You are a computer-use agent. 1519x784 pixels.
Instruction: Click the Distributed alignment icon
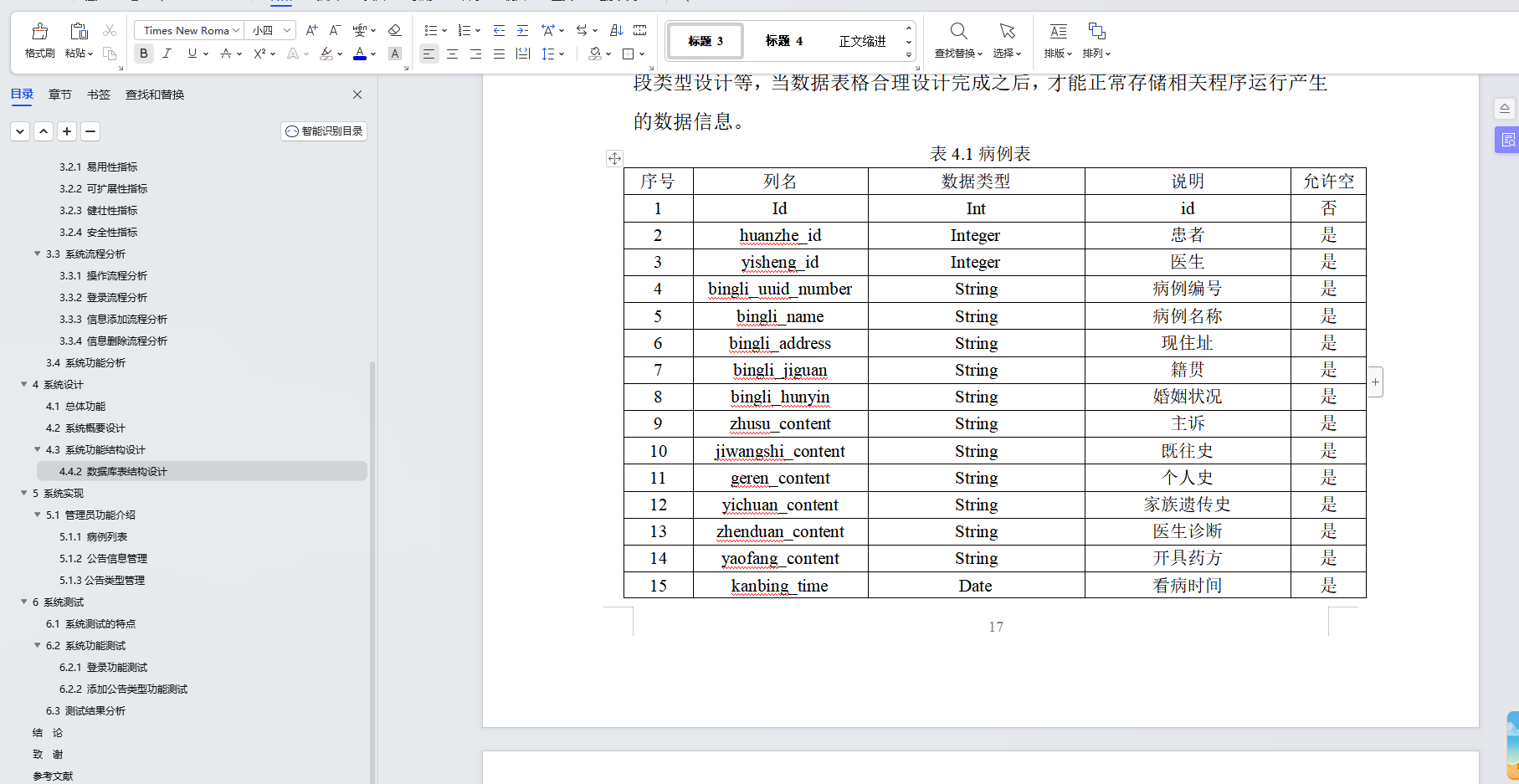[x=523, y=54]
